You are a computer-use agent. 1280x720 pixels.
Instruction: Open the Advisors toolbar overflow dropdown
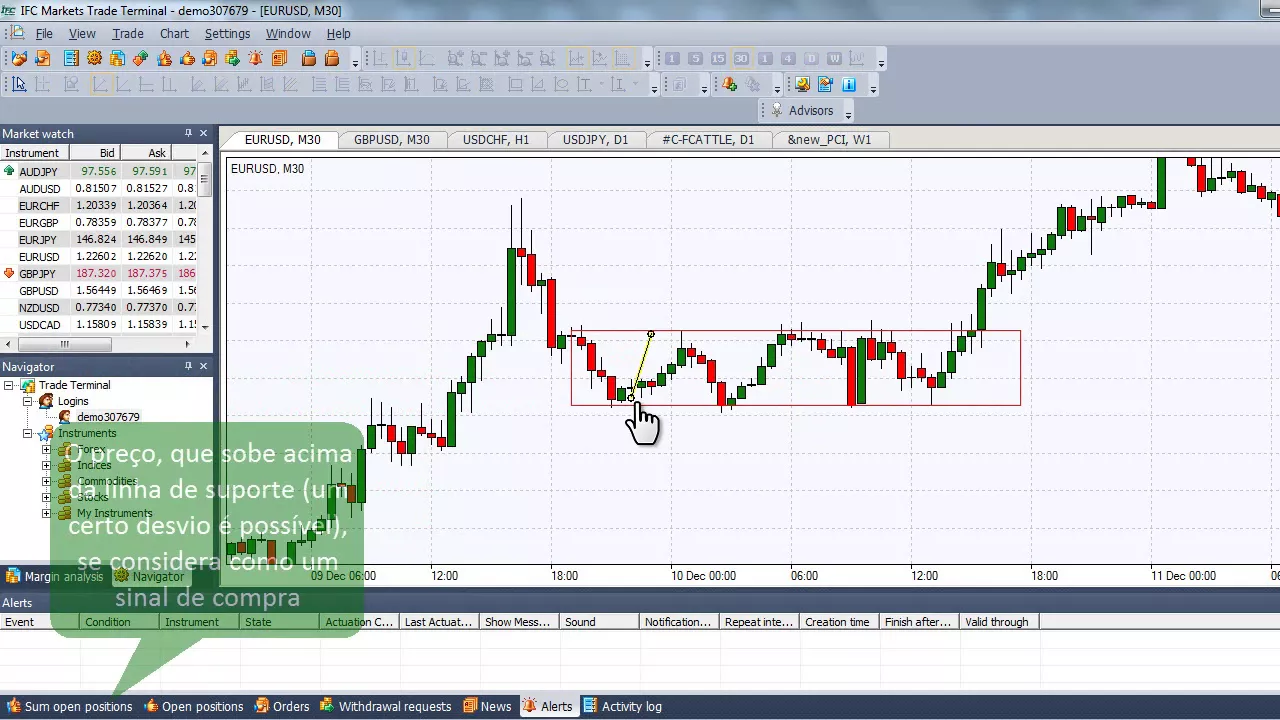(x=848, y=112)
